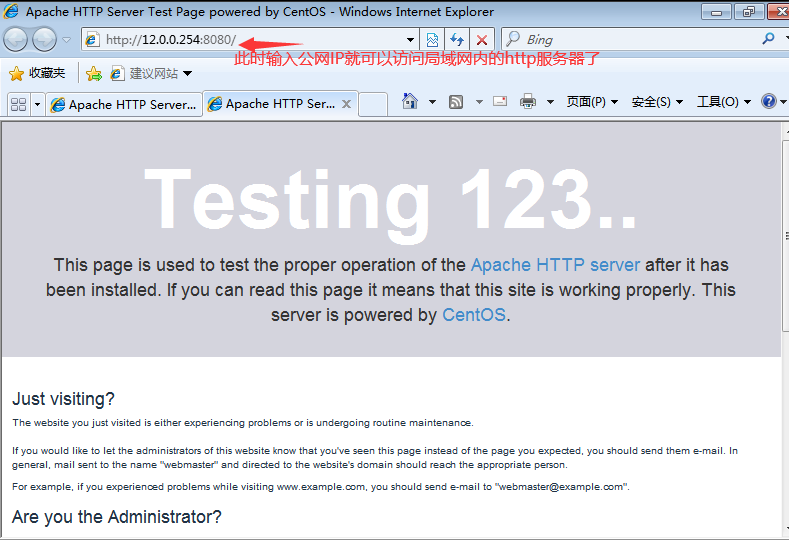Follow the Apache HTTP server link
Image resolution: width=789 pixels, height=540 pixels.
tap(555, 265)
